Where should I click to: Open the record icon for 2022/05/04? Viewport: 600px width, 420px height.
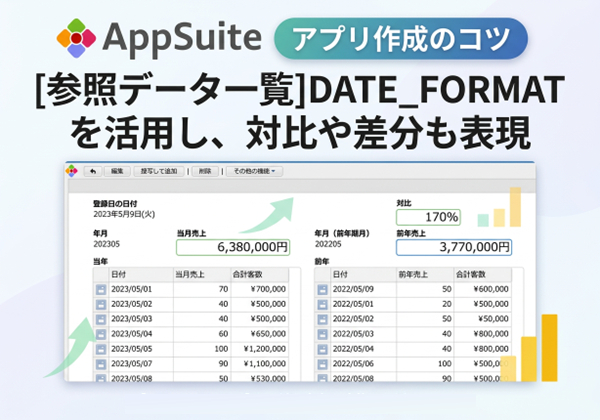click(x=323, y=349)
